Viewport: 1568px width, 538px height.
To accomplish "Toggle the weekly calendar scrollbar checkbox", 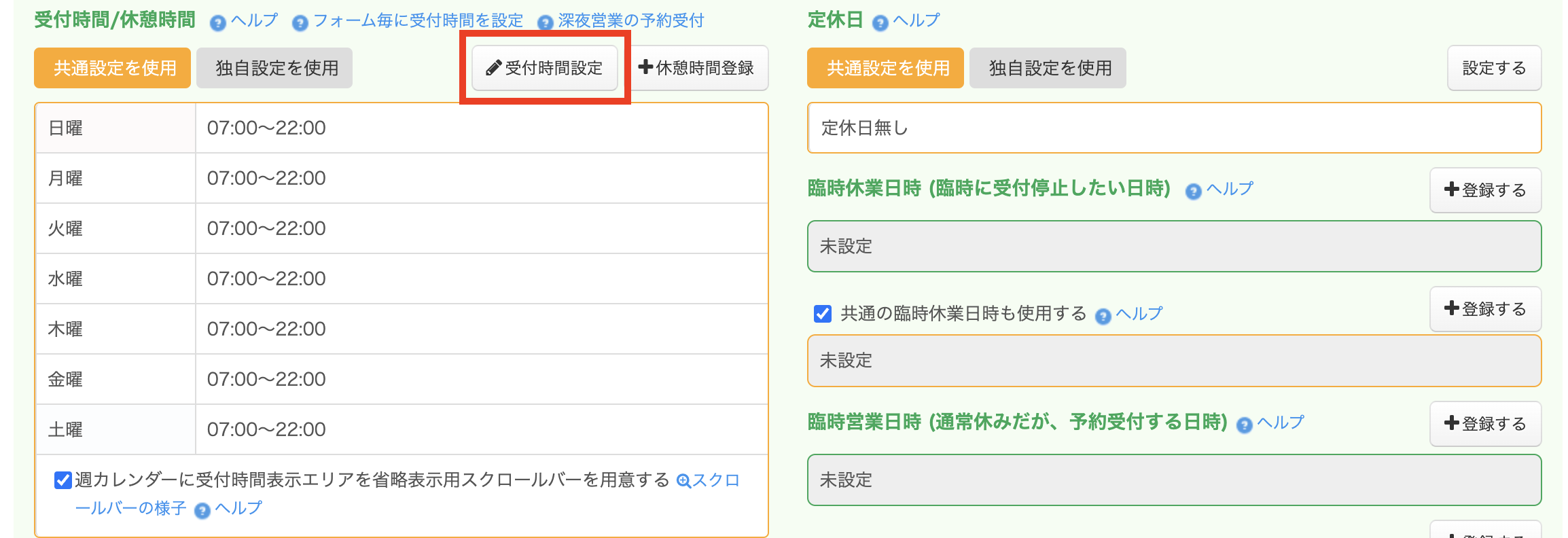I will (x=63, y=480).
